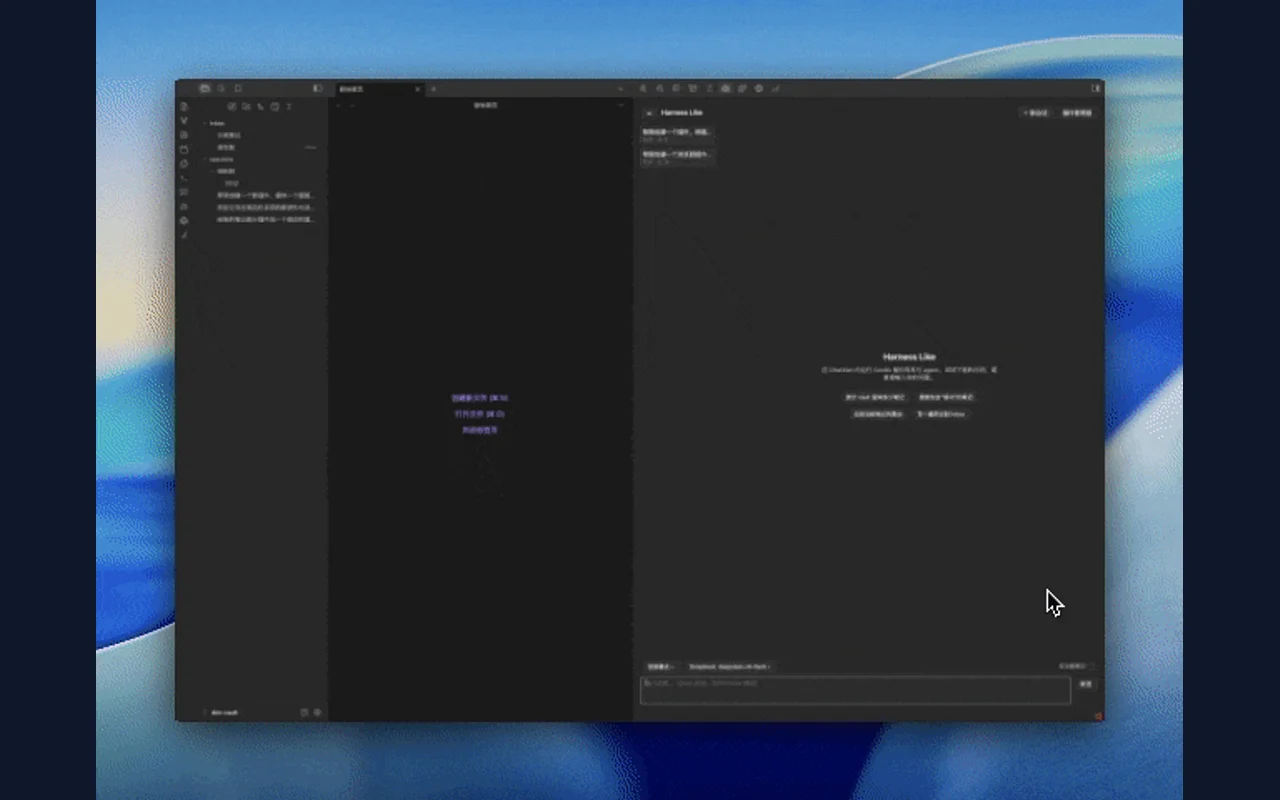Toggle the right sidebar
Viewport: 1280px width, 800px height.
(1096, 88)
